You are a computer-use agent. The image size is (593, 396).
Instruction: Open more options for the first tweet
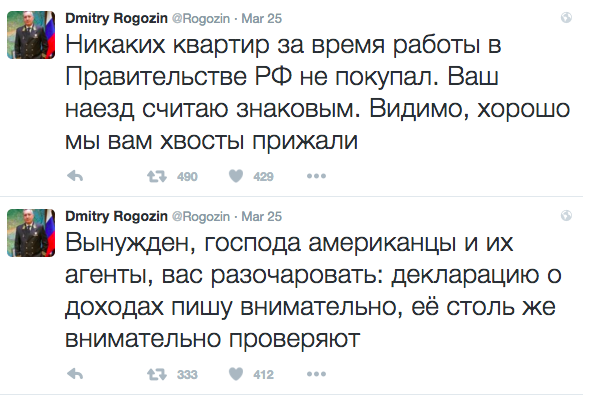pos(317,176)
